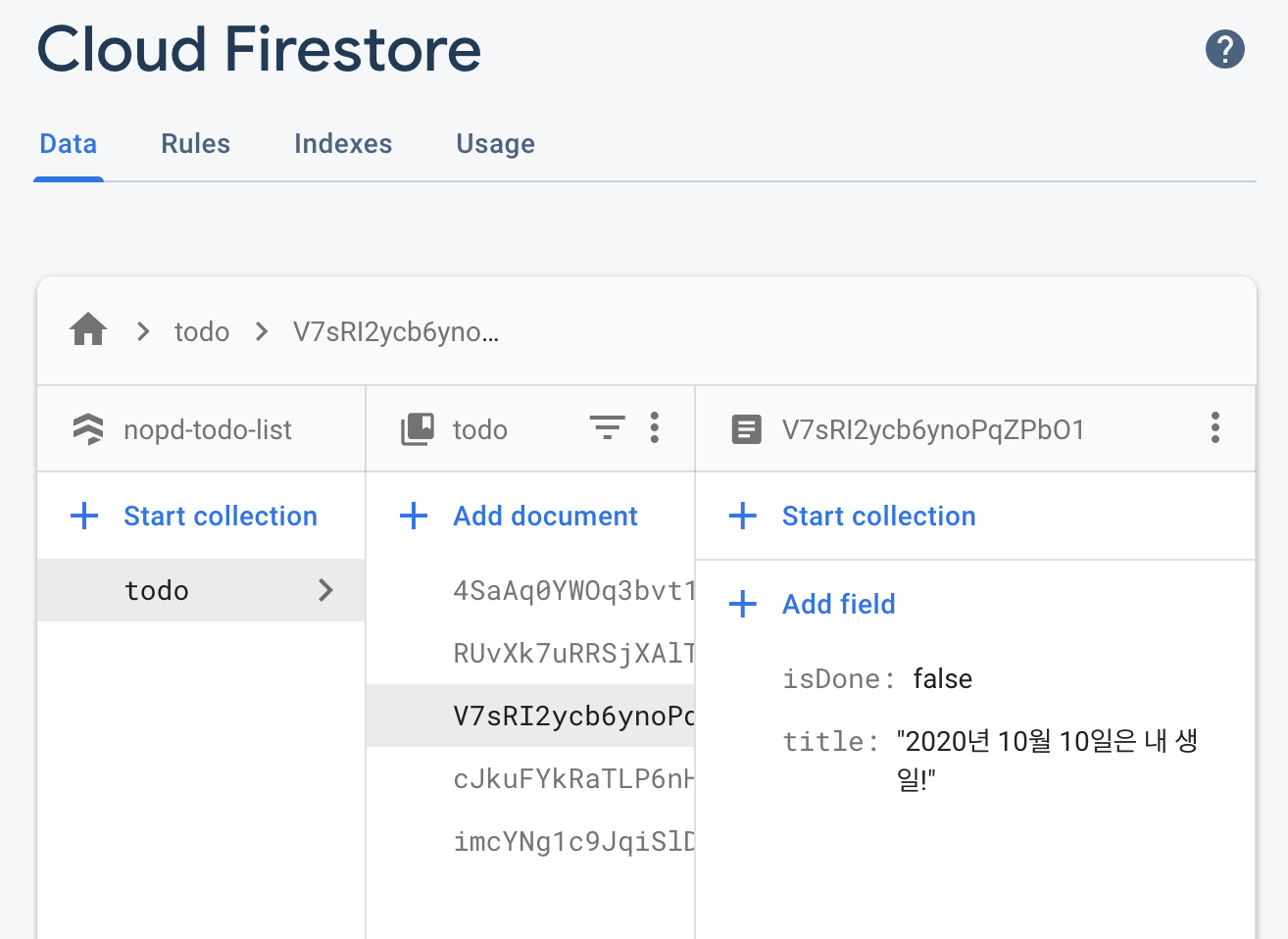This screenshot has width=1288, height=939.
Task: Click the isDone field value false
Action: click(x=943, y=678)
